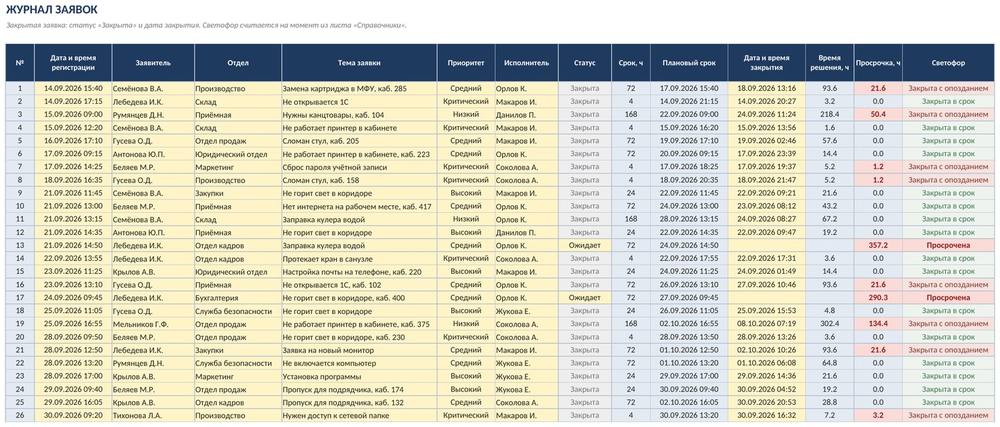
Task: Click overdue value '134.4' in row 19
Action: 878,324
